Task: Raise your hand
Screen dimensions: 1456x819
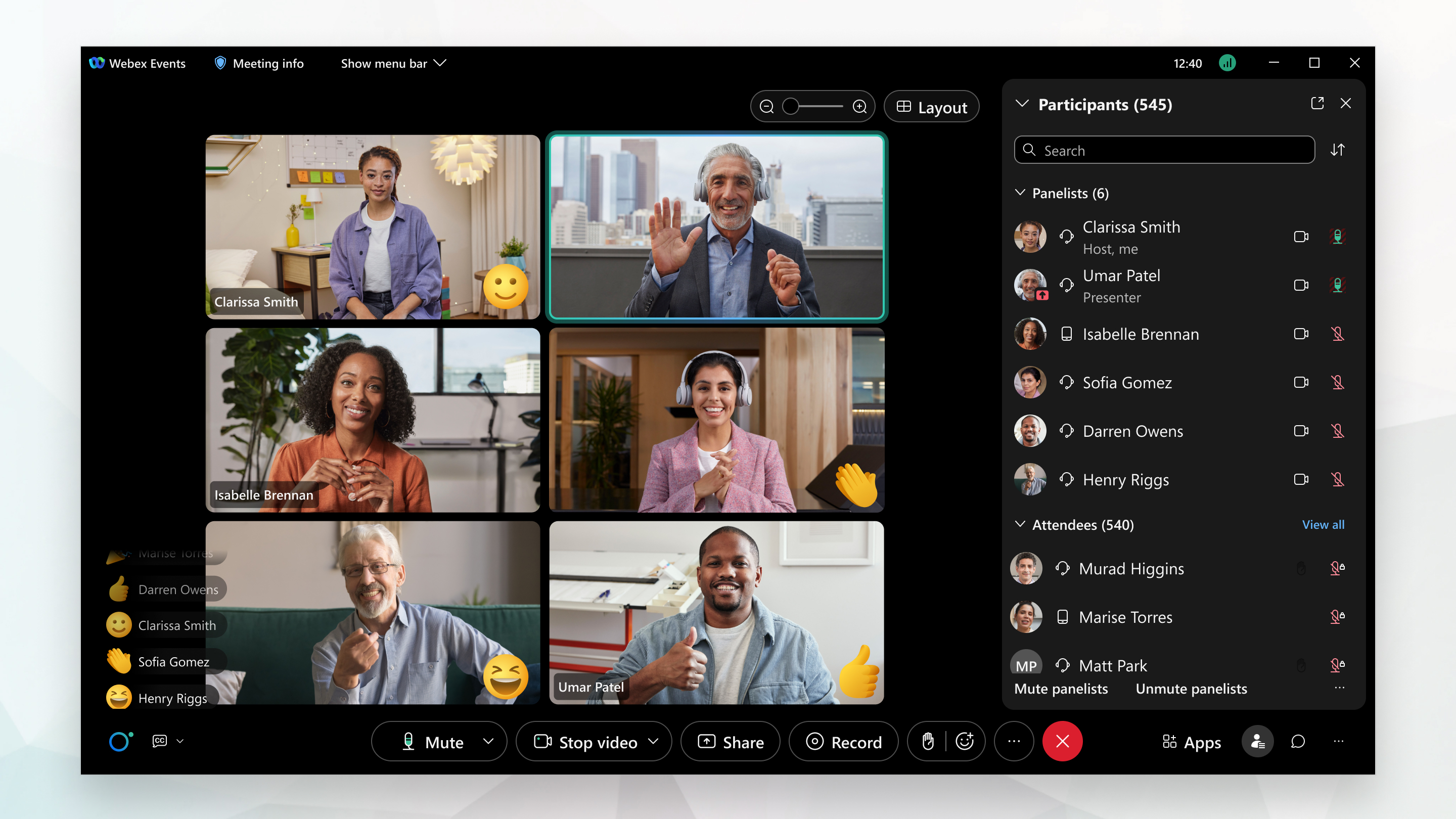Action: [928, 741]
